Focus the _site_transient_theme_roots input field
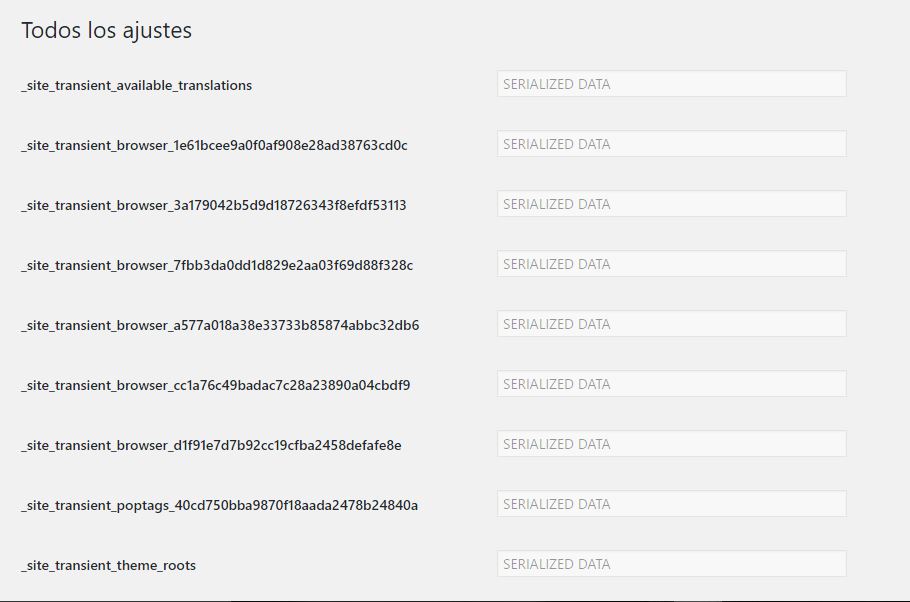Screen dimensions: 910x602 click(671, 564)
